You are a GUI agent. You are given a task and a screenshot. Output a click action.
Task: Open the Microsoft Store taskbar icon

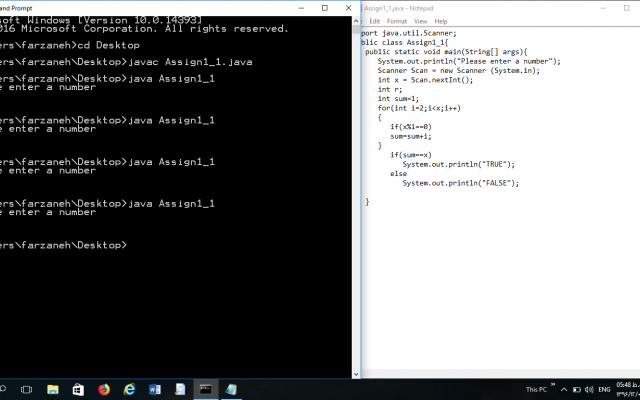click(x=78, y=389)
